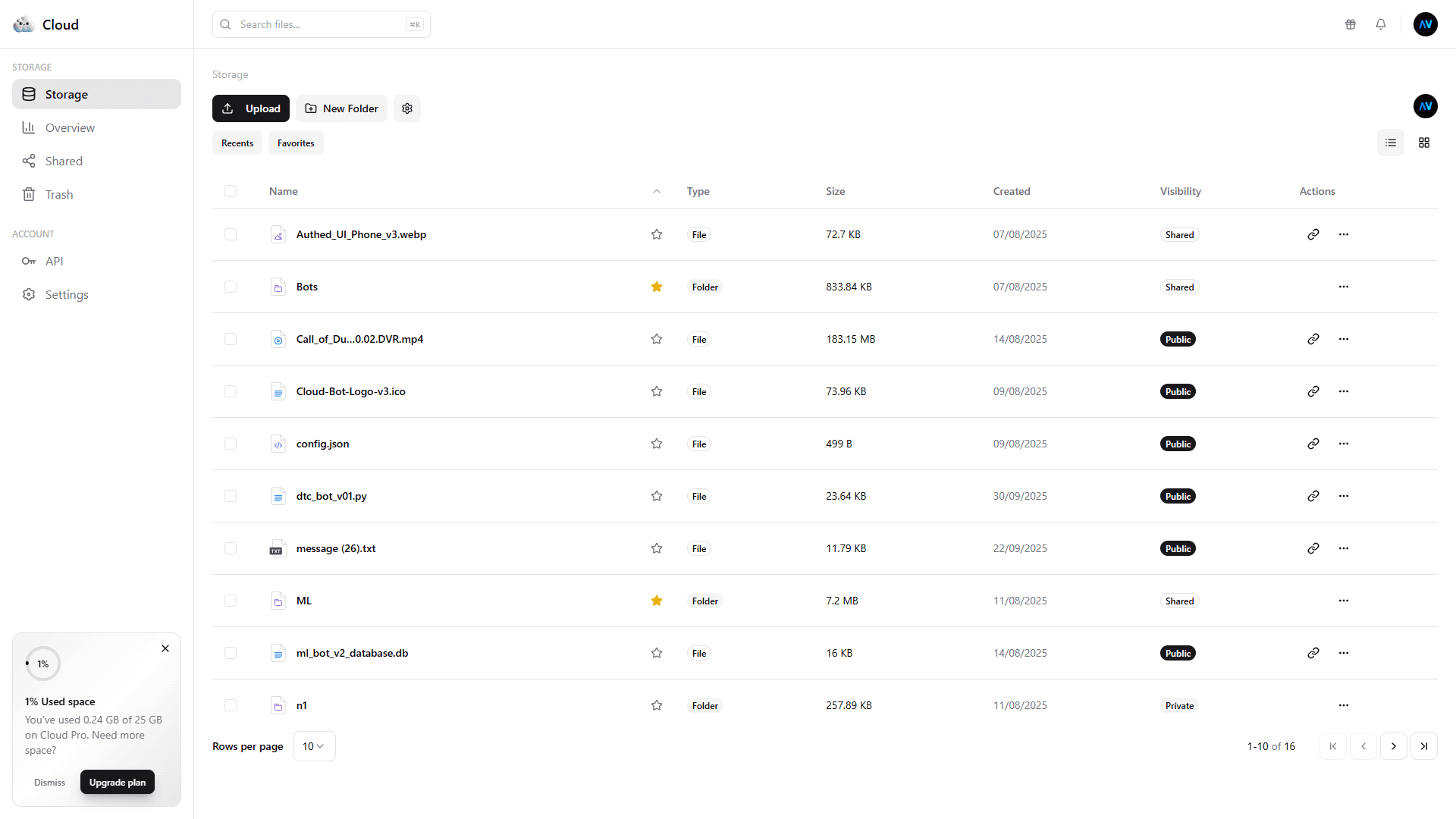Toggle Name column sort direction
Screen dimensions: 1456x819
coord(657,191)
